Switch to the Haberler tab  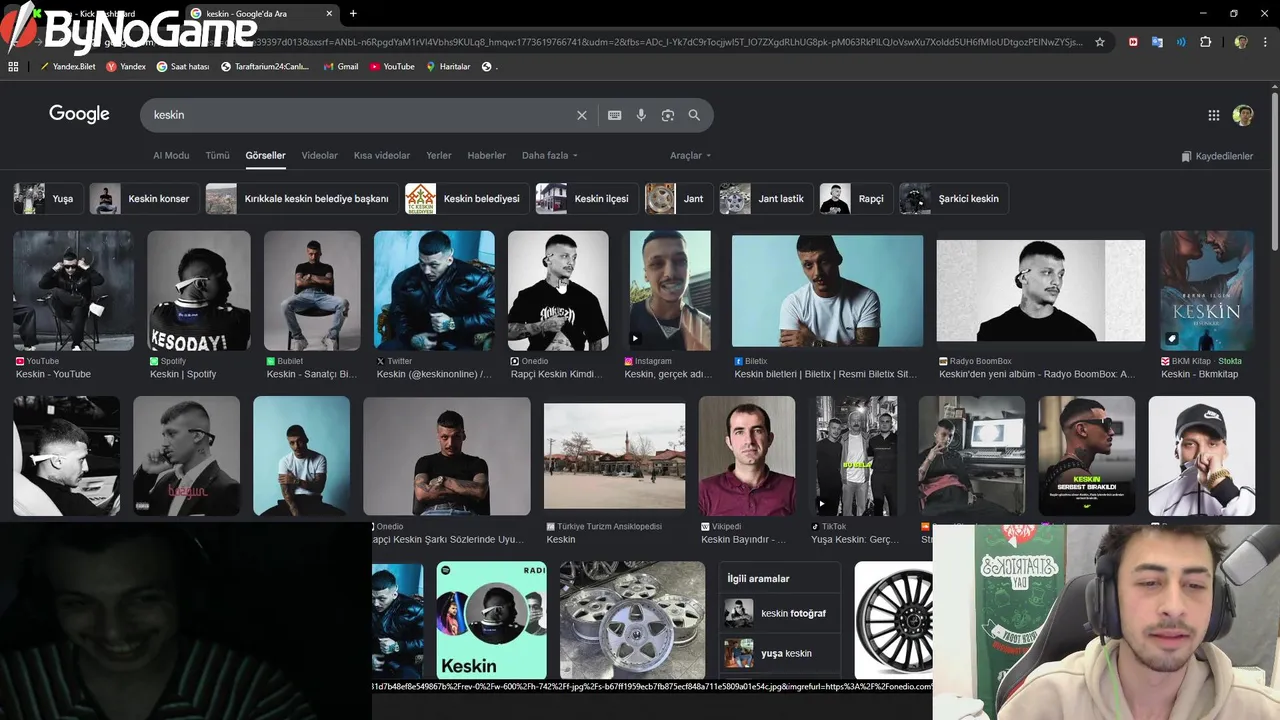click(x=487, y=155)
